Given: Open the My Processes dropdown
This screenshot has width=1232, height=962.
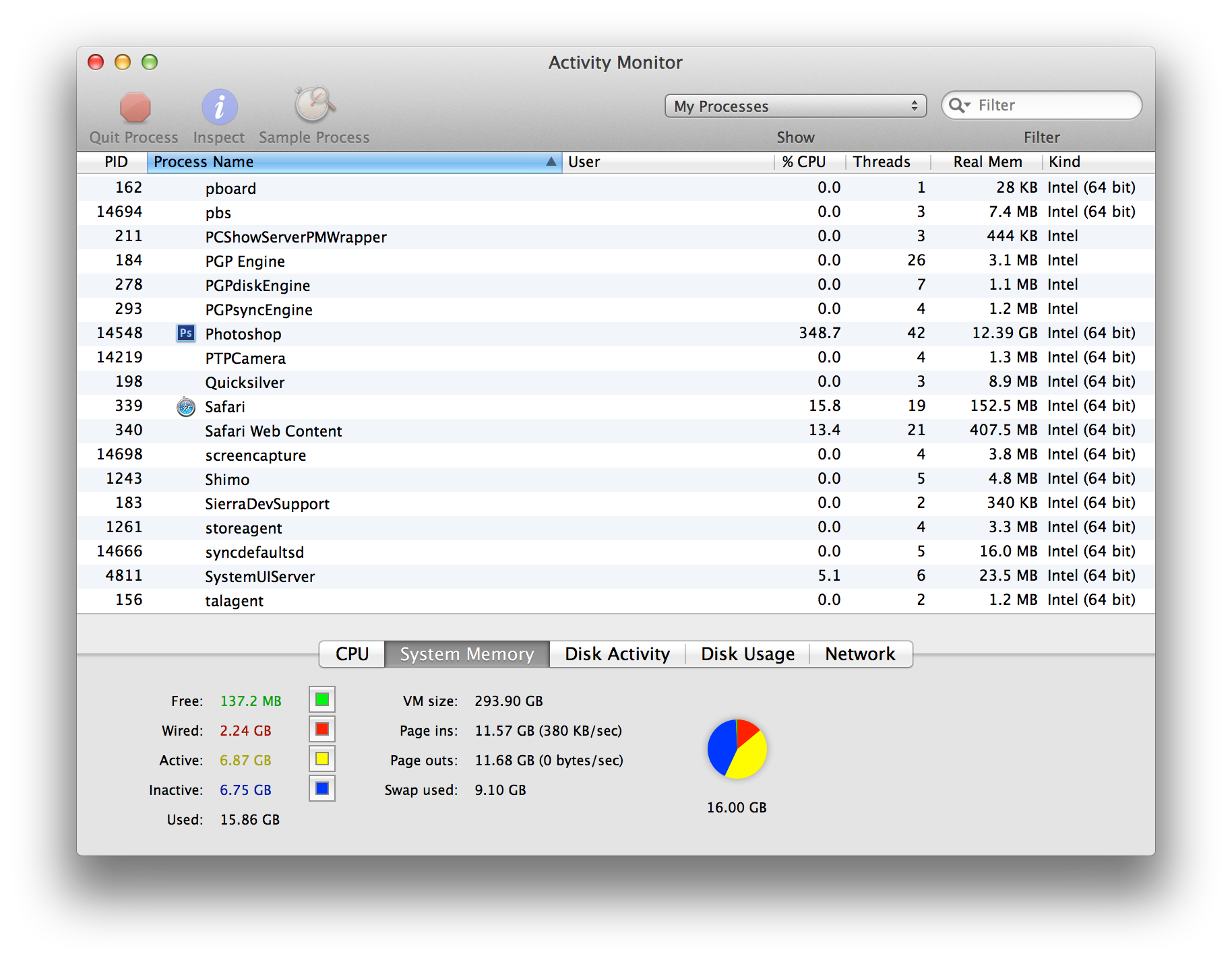Looking at the screenshot, I should pos(796,106).
